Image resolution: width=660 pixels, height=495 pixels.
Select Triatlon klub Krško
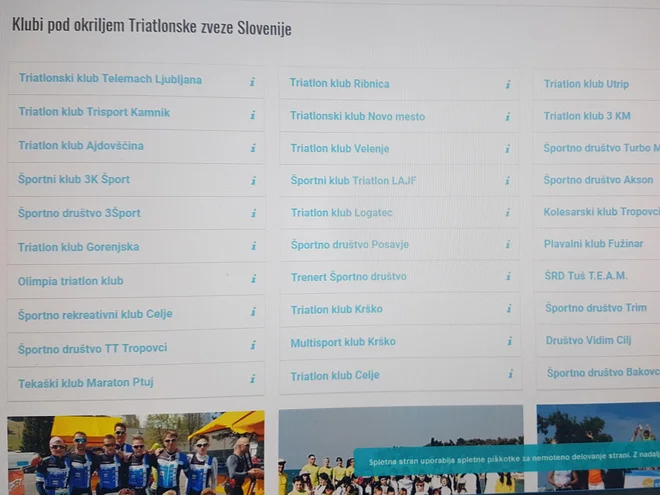(337, 309)
